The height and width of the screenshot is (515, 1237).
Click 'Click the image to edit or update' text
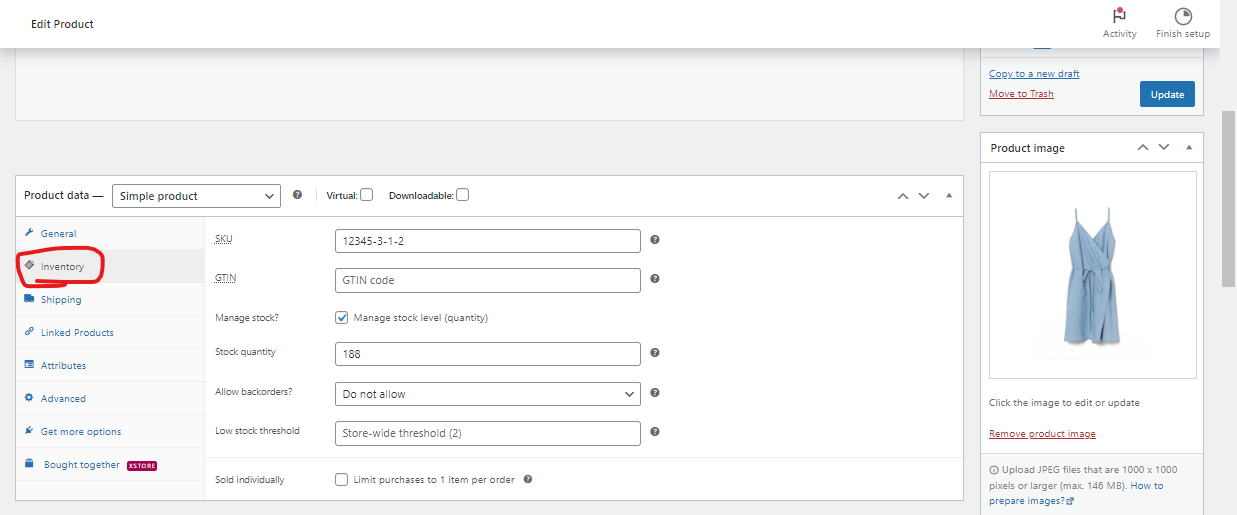(1064, 403)
